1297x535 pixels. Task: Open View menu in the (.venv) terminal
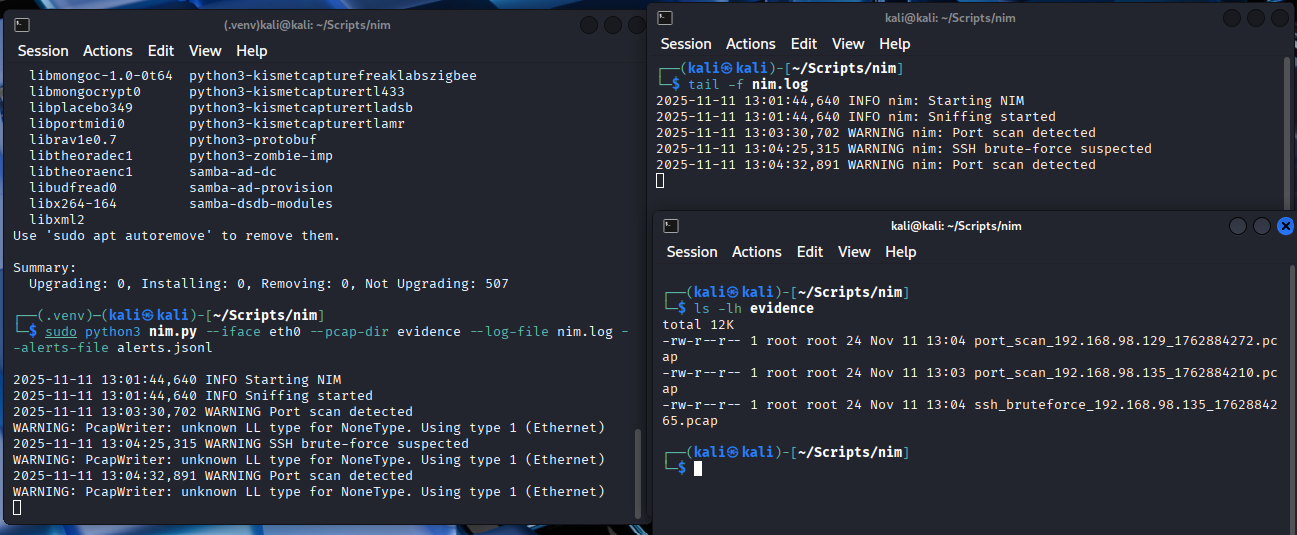(205, 51)
